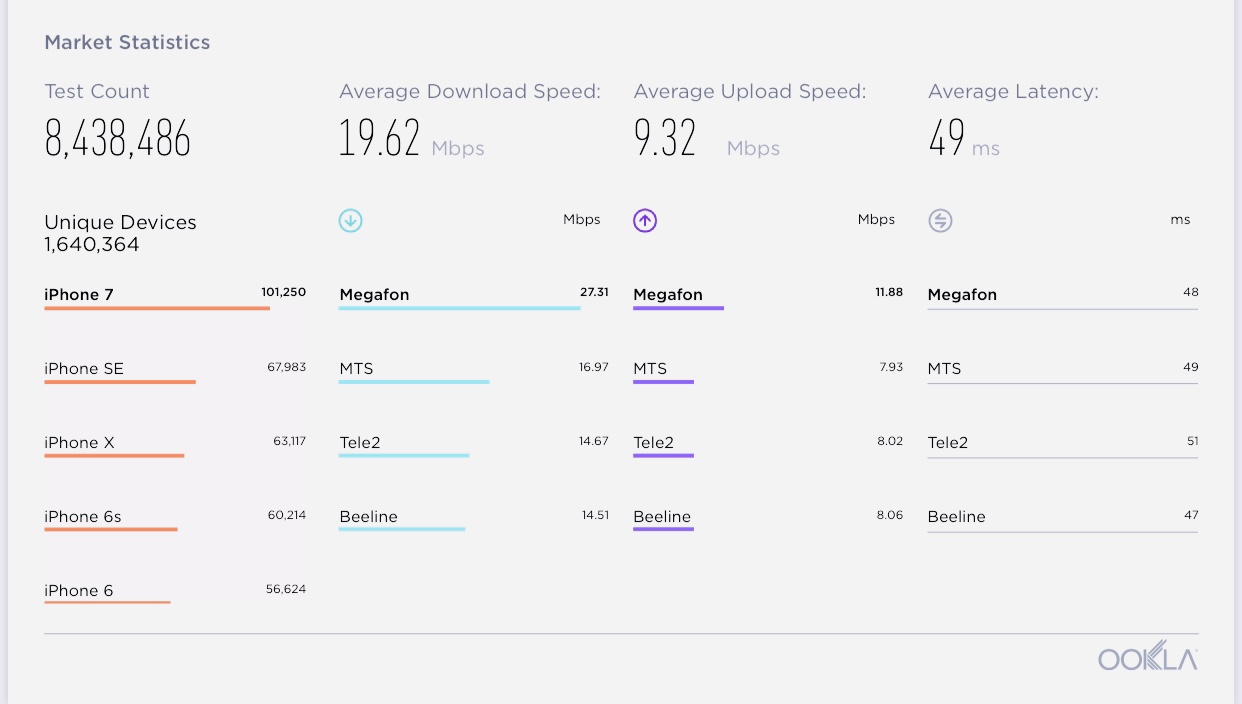Click Megafon in download speed column
Image resolution: width=1242 pixels, height=704 pixels.
pos(375,295)
